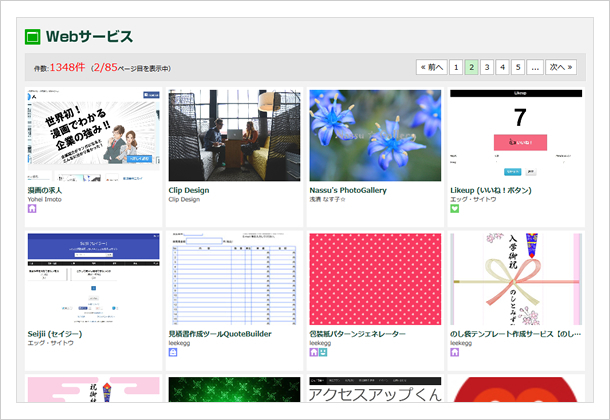The image size is (610, 420).
Task: Open page 1 in pagination
Action: [x=456, y=67]
